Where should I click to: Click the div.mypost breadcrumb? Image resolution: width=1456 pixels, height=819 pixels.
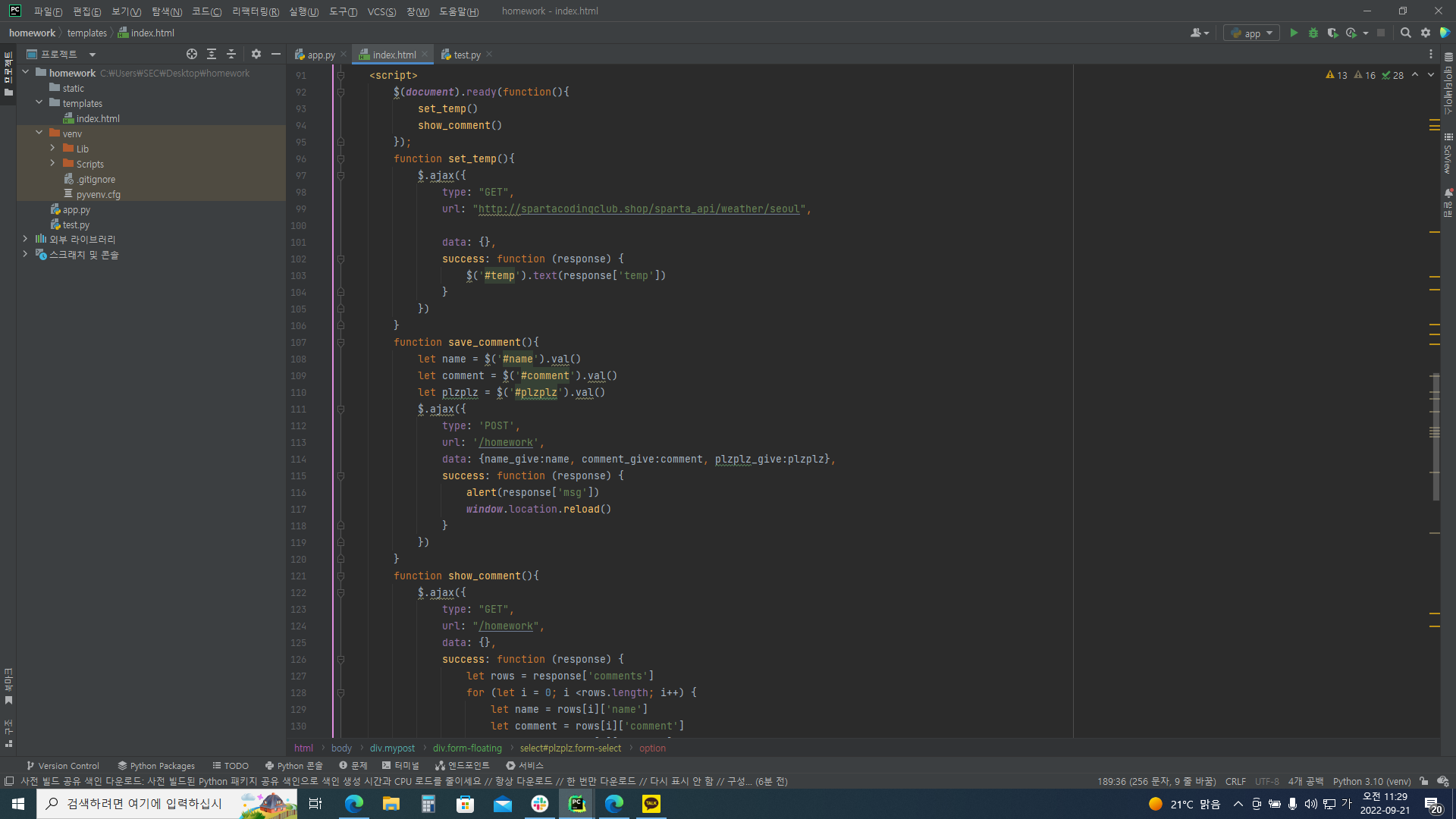point(392,748)
